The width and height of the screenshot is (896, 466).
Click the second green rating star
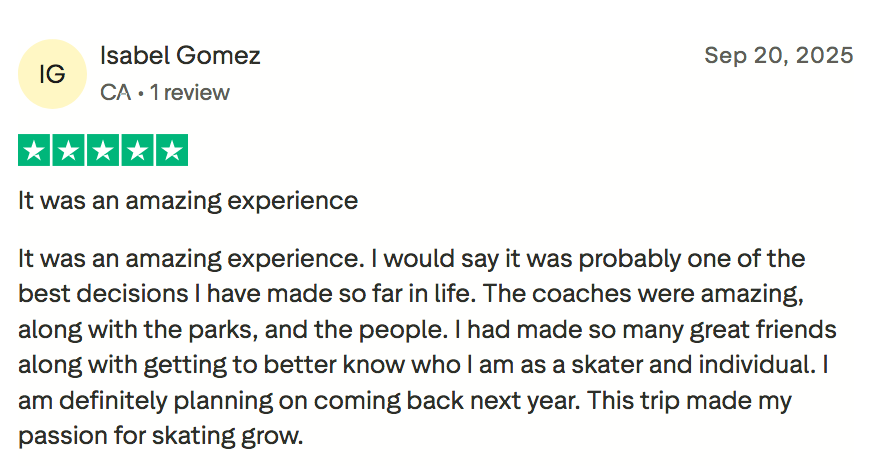coord(69,152)
